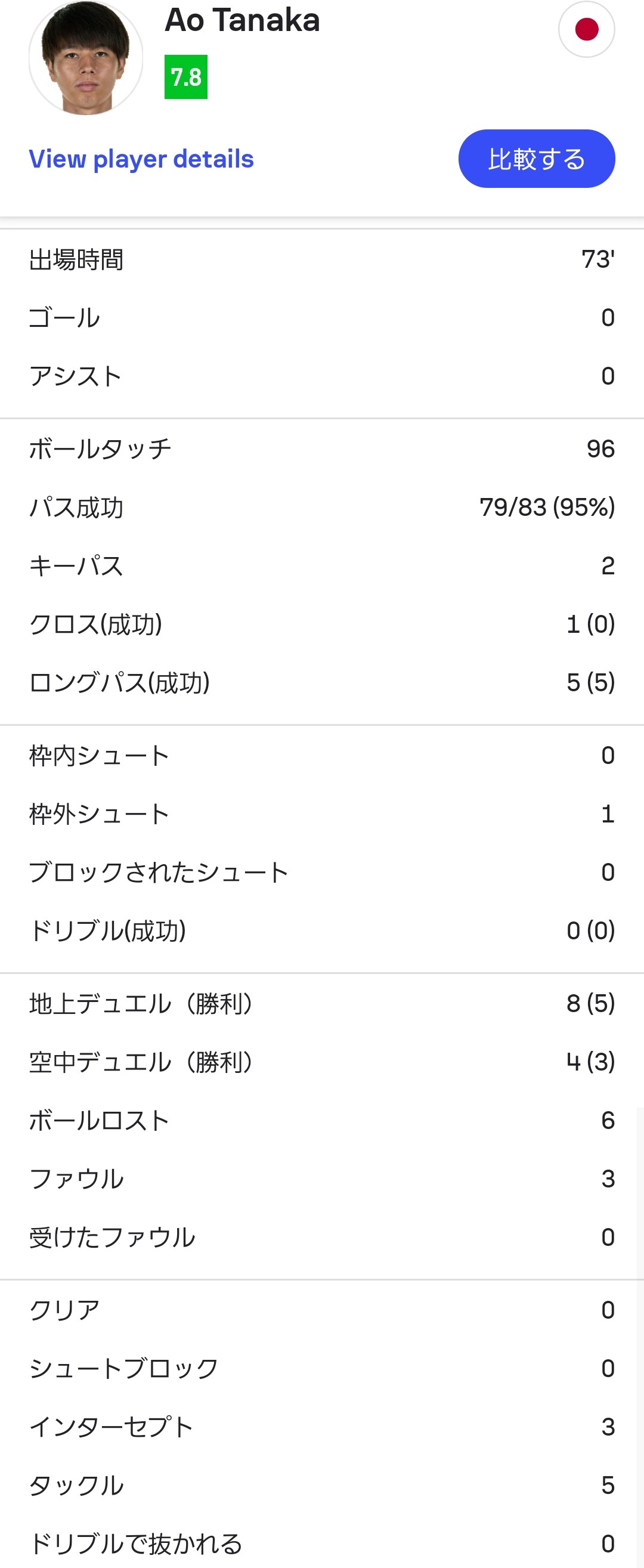Screen dimensions: 644x1568
Task: Select the パス成功 79/83 value
Action: point(547,508)
